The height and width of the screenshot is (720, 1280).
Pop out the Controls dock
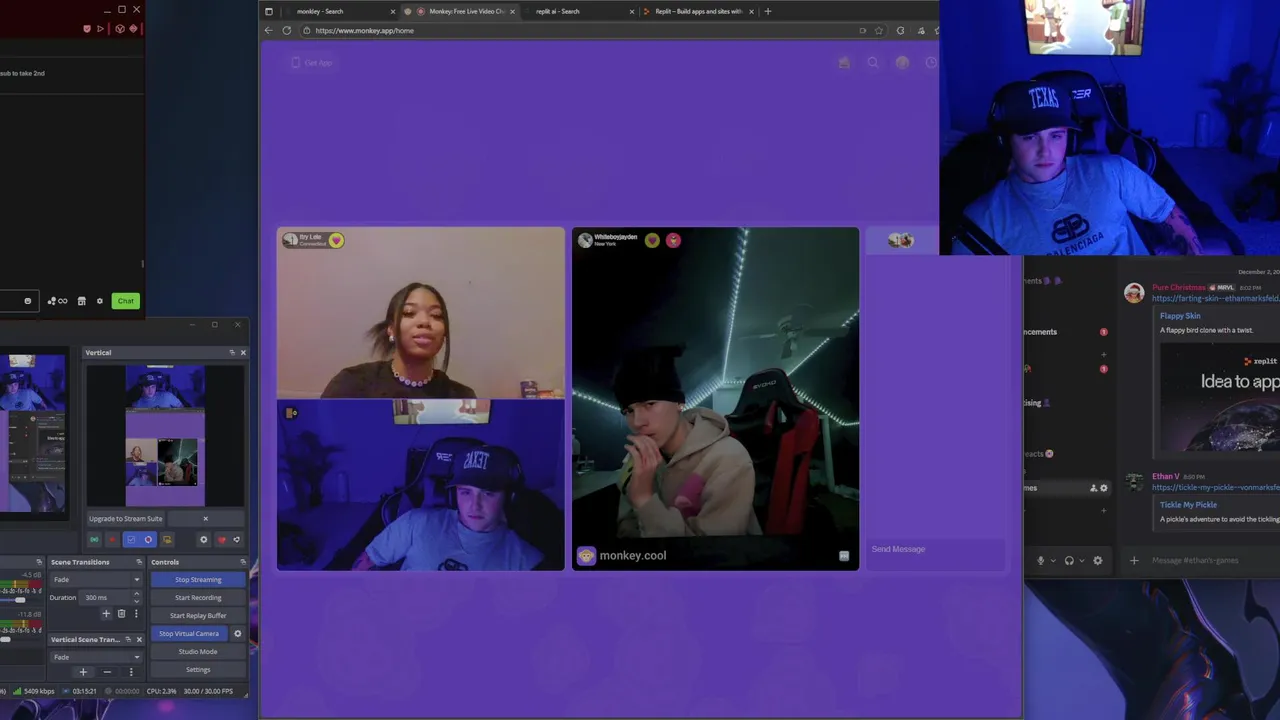[243, 562]
